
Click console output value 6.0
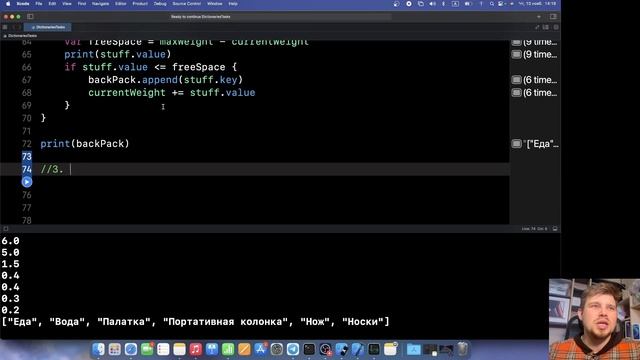pos(10,241)
